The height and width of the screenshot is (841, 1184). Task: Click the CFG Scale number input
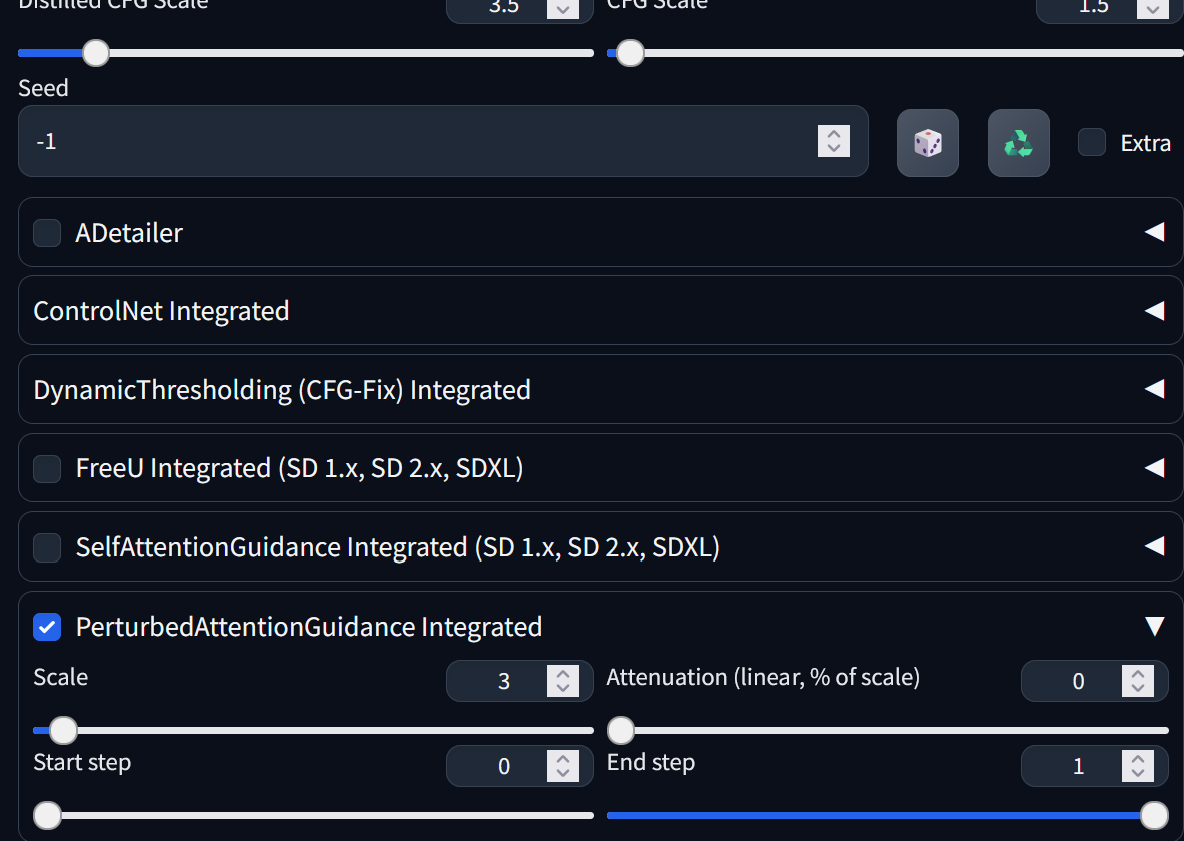(x=1108, y=9)
